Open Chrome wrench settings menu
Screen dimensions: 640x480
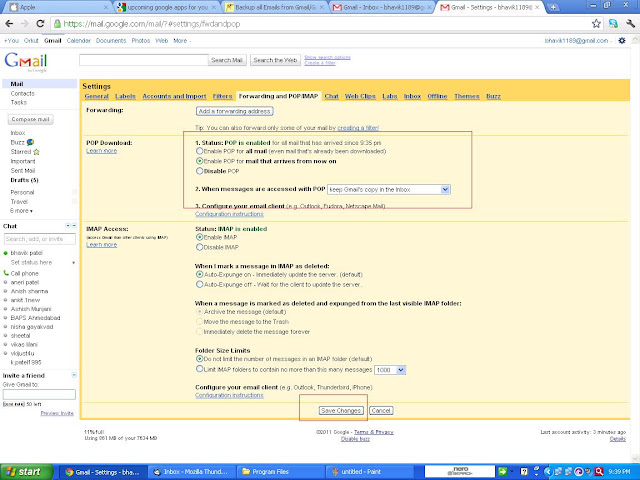[x=630, y=24]
